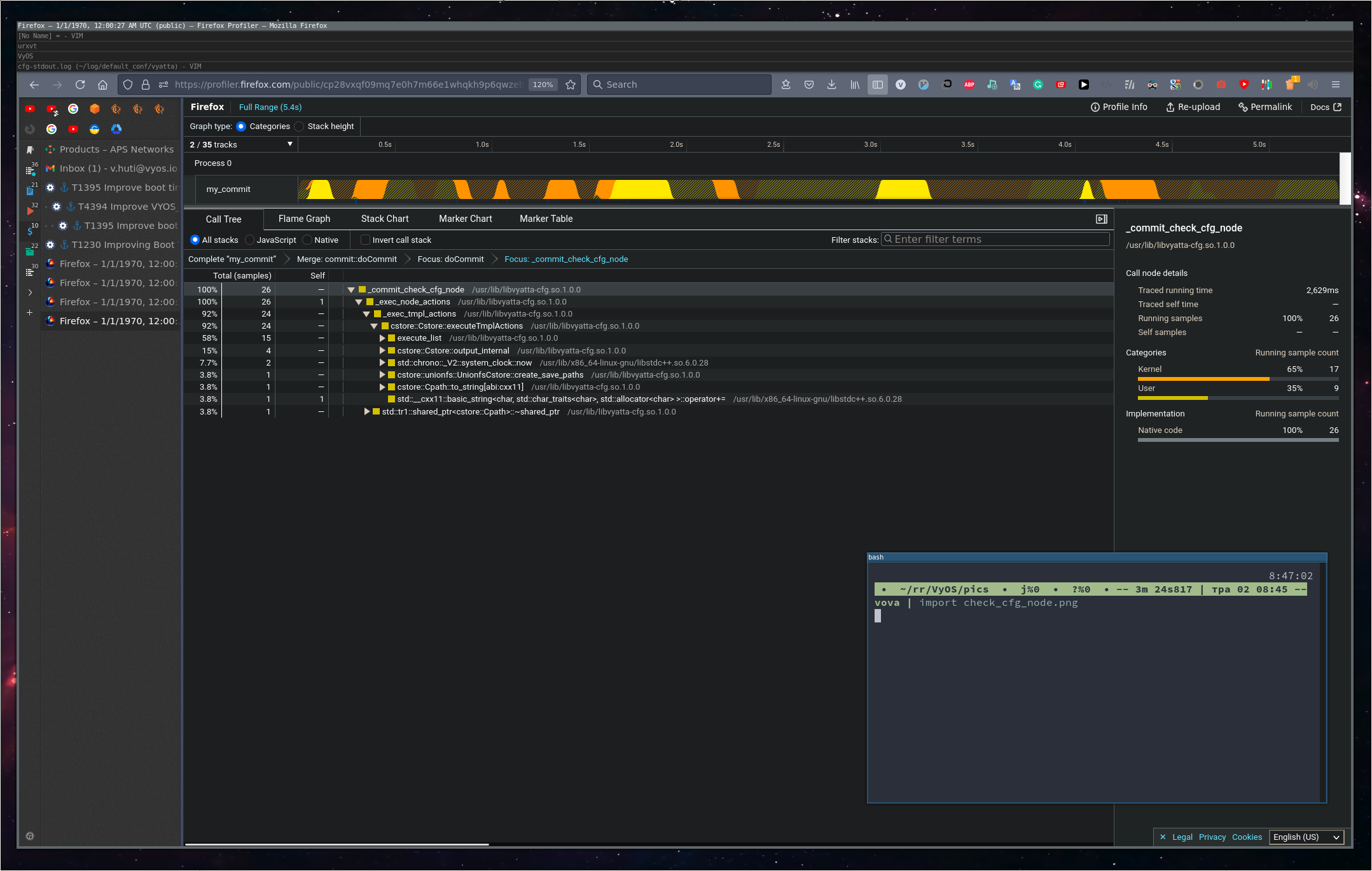This screenshot has height=871, width=1372.
Task: Open the 2 / 35 tracks dropdown
Action: pos(242,144)
